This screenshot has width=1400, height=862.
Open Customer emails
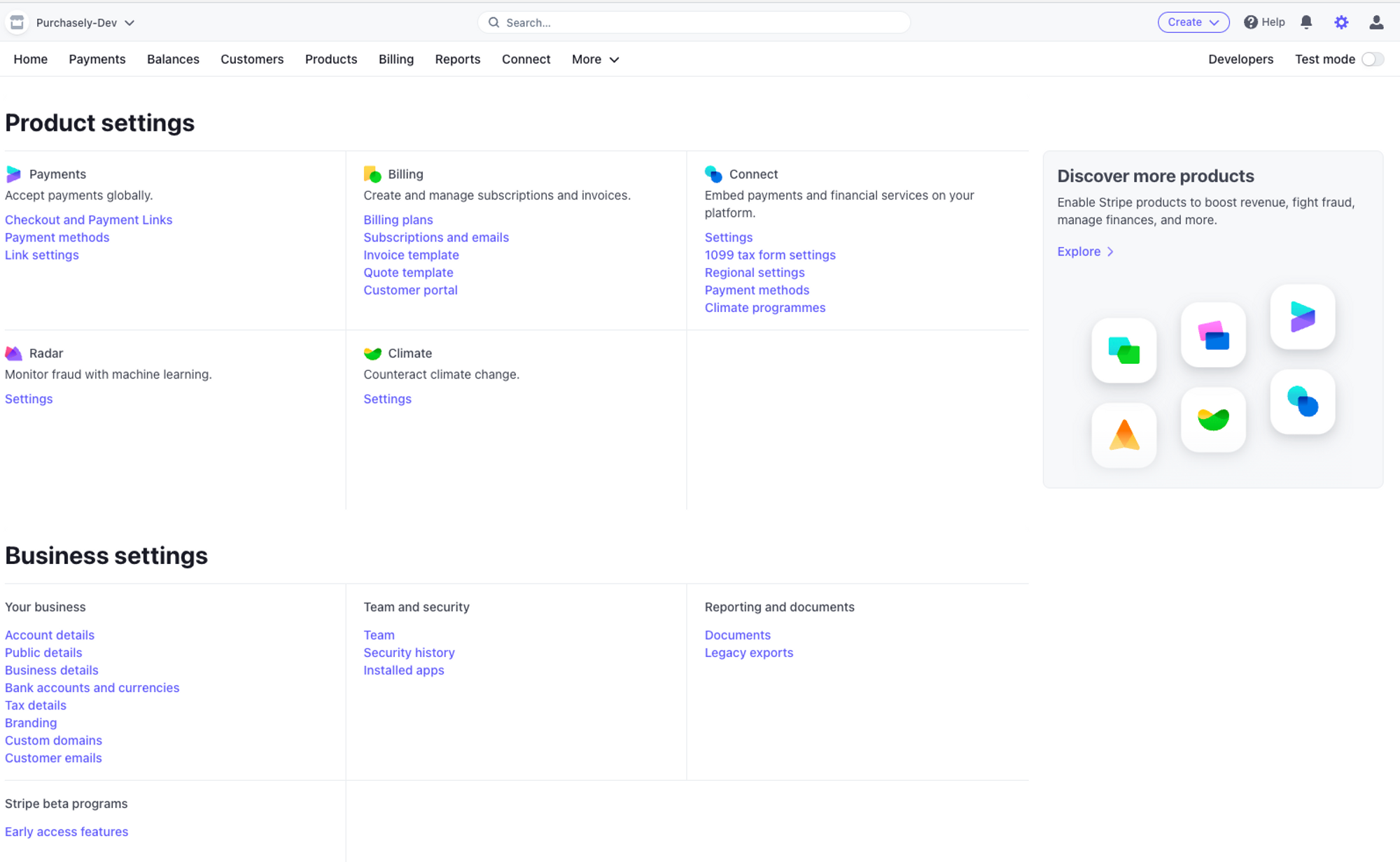[x=53, y=757]
